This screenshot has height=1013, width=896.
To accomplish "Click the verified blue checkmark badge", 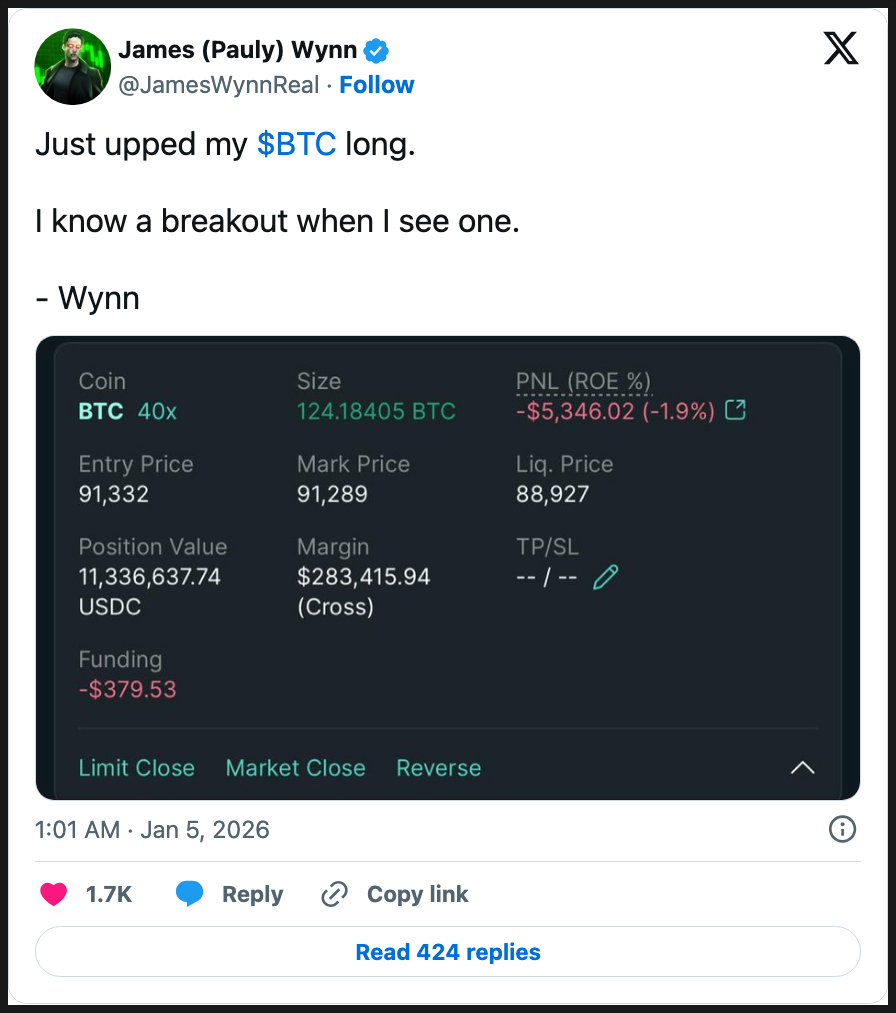I will (376, 50).
